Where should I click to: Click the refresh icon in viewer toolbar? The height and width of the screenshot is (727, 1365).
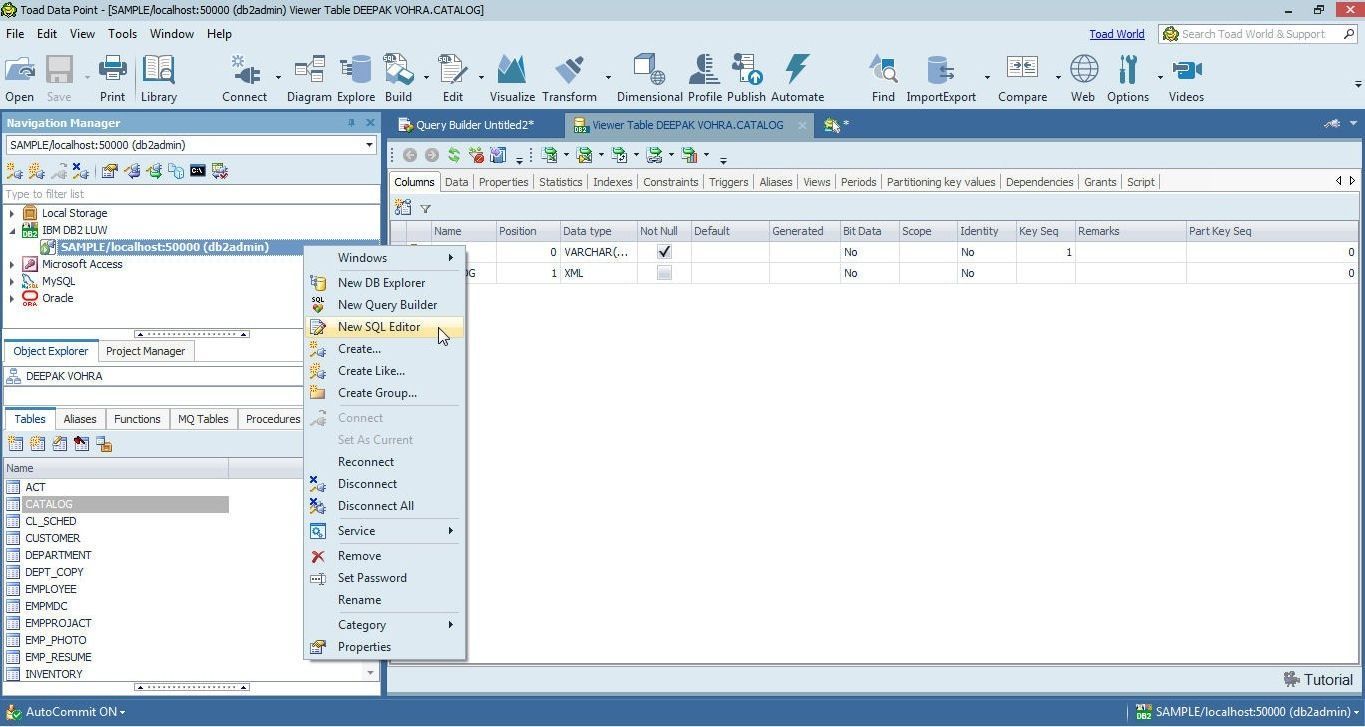454,155
